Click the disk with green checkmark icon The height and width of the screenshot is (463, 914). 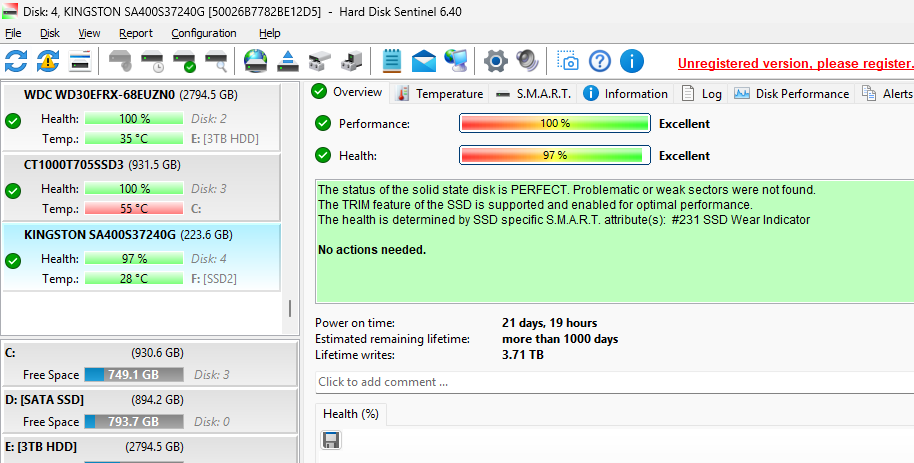(x=184, y=61)
